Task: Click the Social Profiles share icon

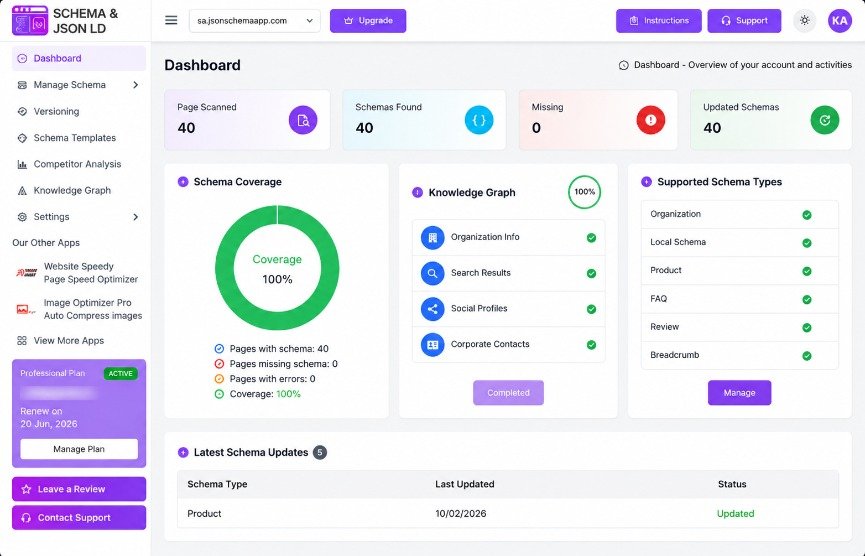Action: (432, 309)
